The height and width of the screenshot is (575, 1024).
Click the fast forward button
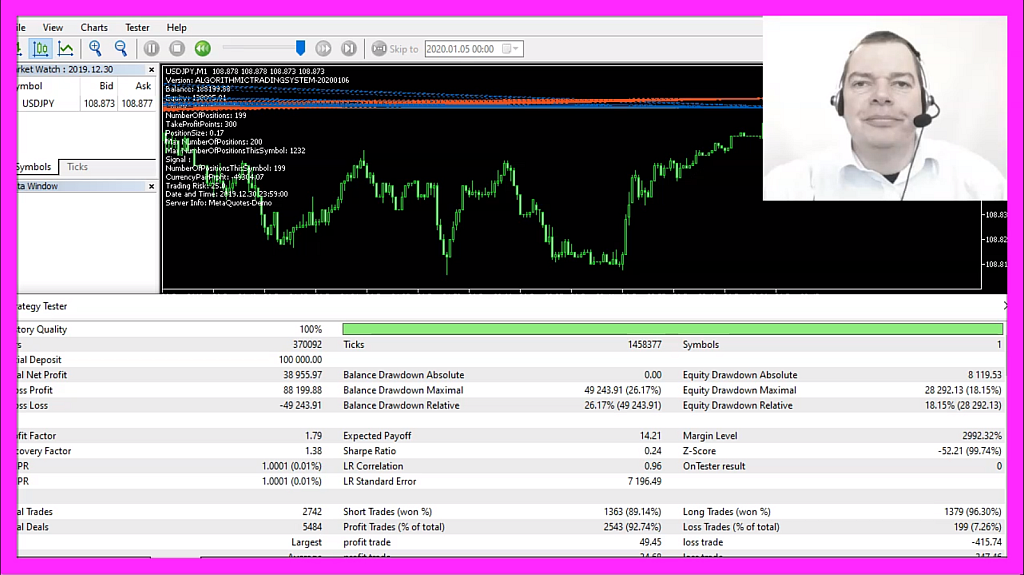pyautogui.click(x=323, y=48)
